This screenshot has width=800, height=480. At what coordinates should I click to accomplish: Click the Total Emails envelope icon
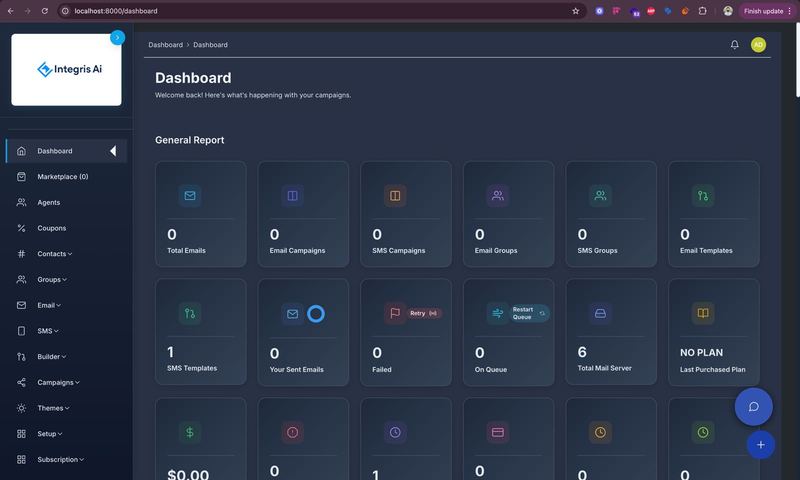pos(190,196)
